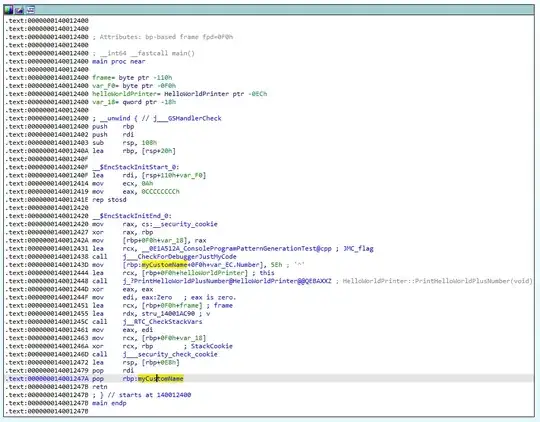
Task: Click the helloWorldPrinter variable definition
Action: click(x=179, y=94)
